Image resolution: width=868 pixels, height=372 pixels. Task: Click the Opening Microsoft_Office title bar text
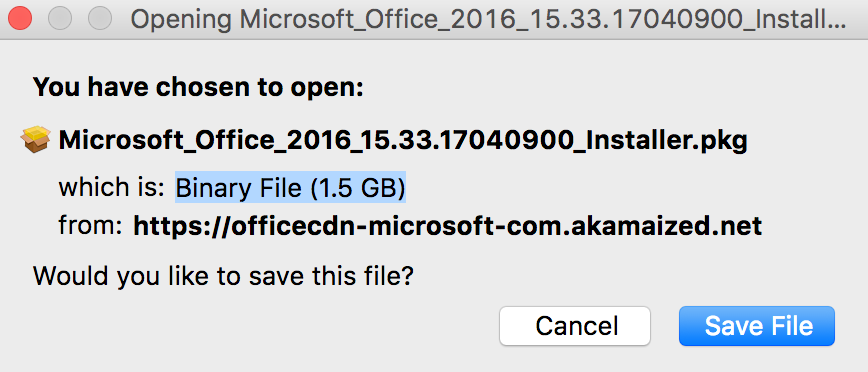point(488,20)
